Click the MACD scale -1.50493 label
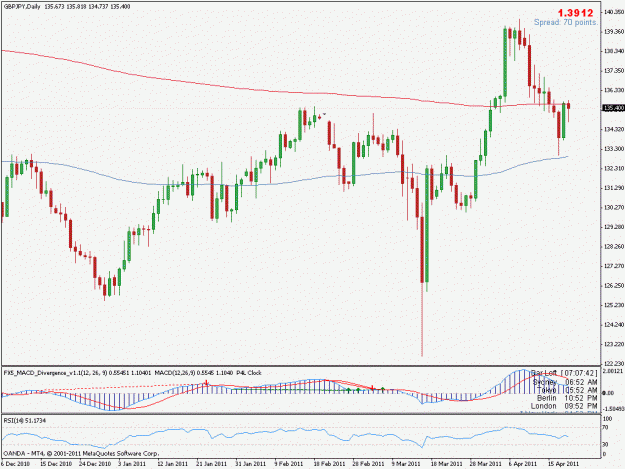625x469 pixels. (614, 409)
